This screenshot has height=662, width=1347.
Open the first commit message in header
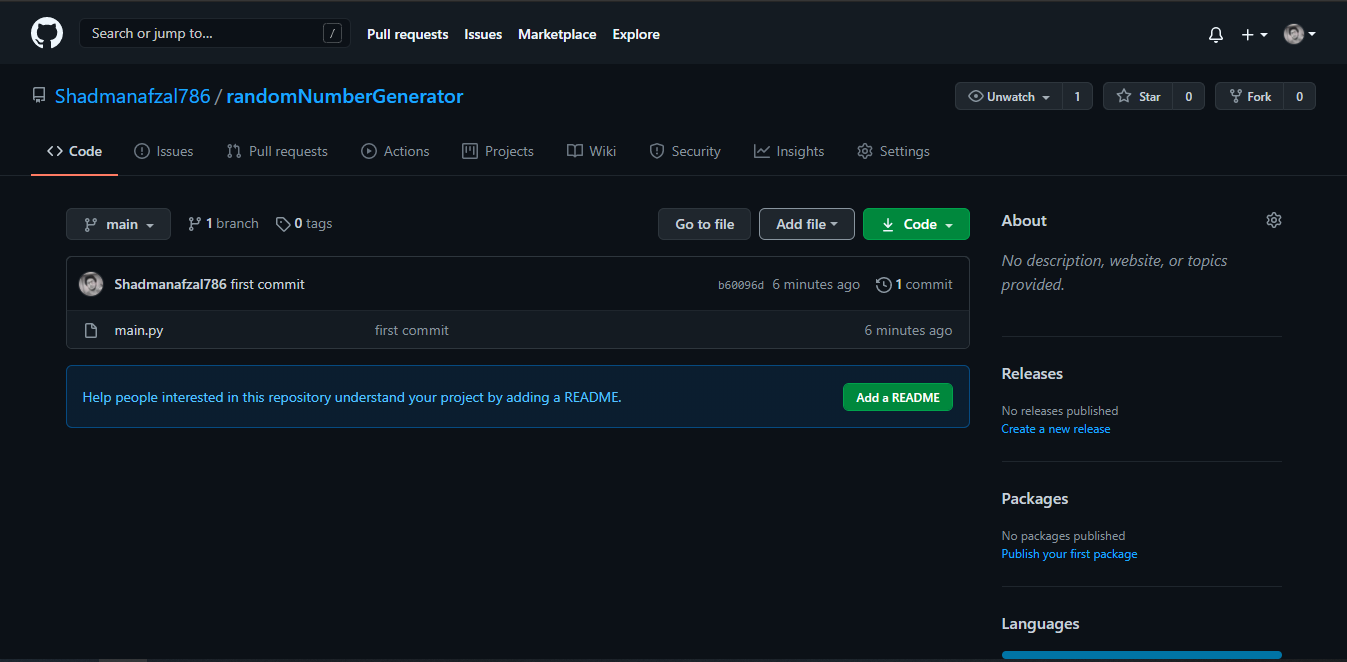pos(268,284)
